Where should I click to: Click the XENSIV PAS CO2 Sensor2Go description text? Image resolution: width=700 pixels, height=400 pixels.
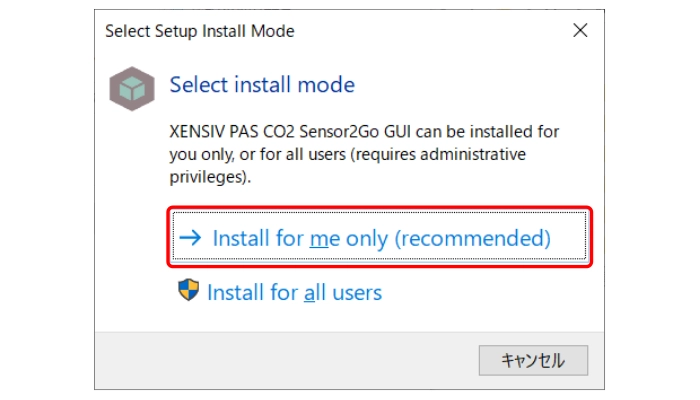click(364, 154)
